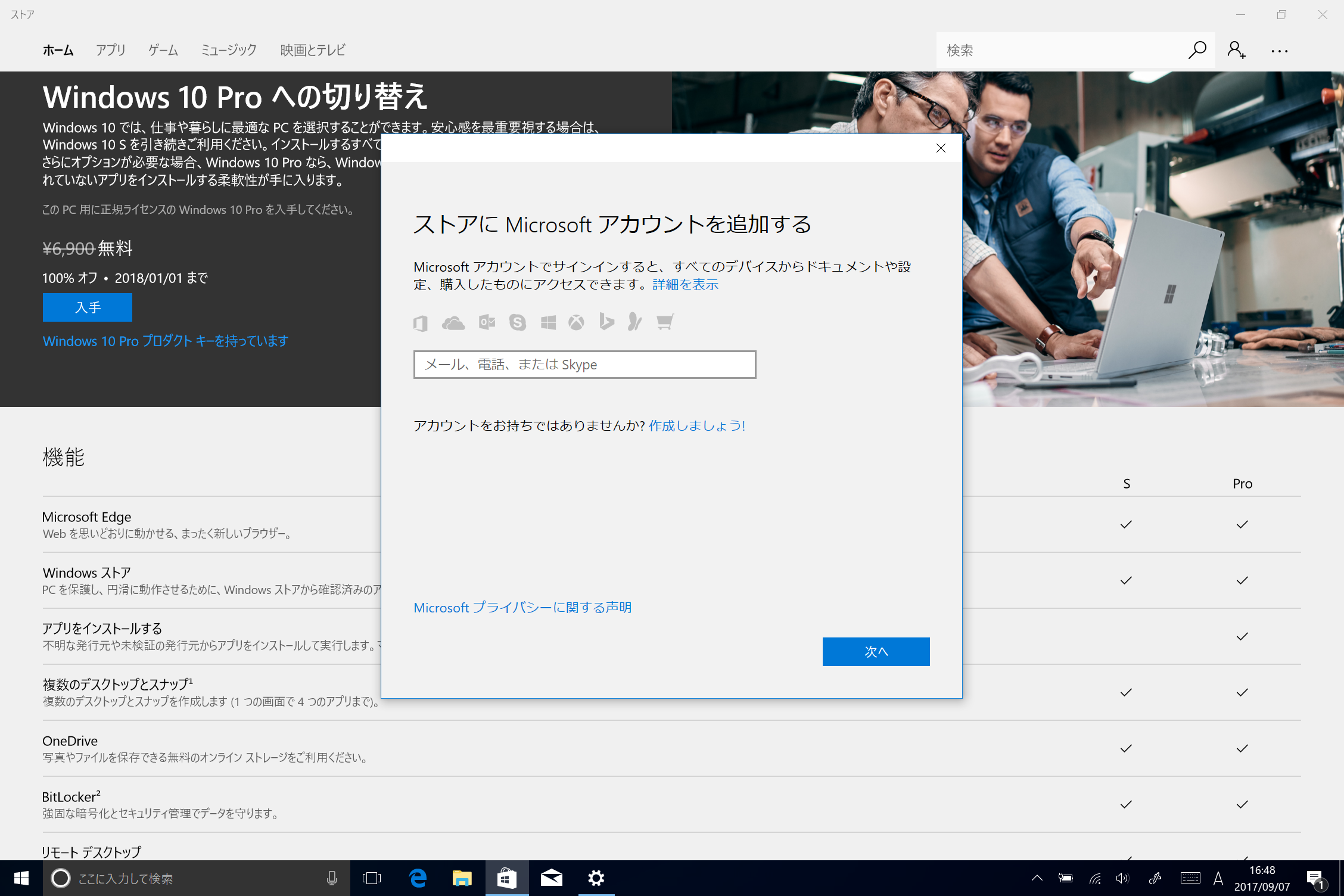Open the user account icon in the title bar
Viewport: 1344px width, 896px height.
click(x=1236, y=50)
